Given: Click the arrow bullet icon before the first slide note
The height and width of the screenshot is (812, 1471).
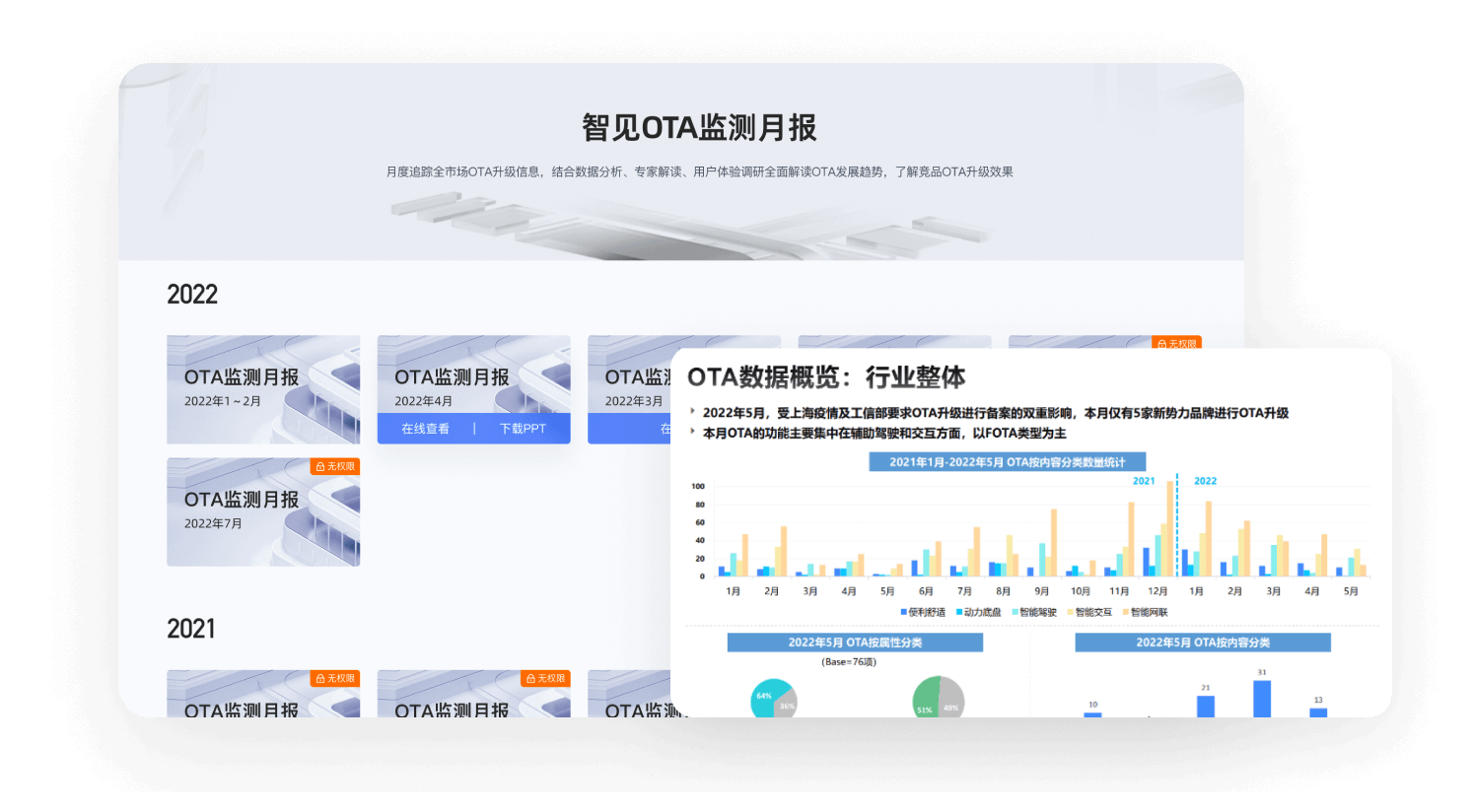Looking at the screenshot, I should 694,412.
